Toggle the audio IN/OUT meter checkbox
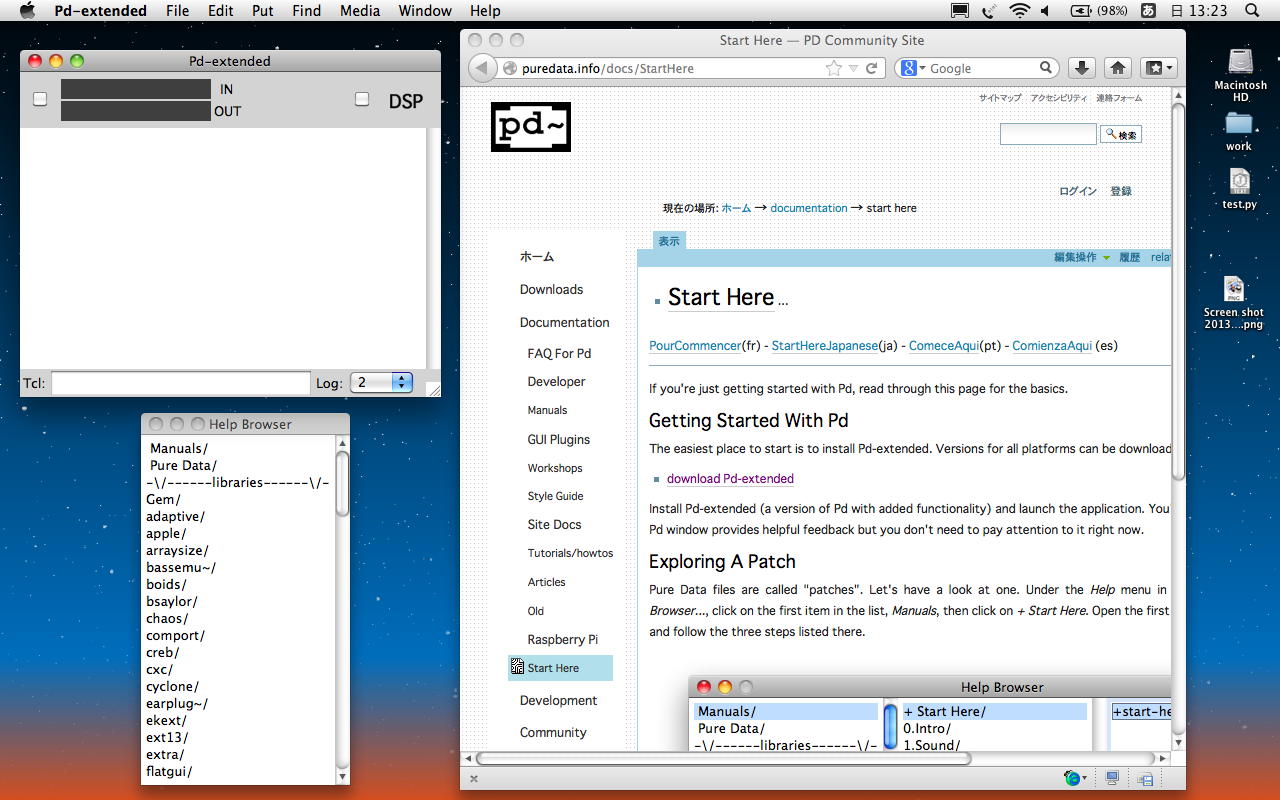Screen dimensions: 1280x800 pos(40,99)
